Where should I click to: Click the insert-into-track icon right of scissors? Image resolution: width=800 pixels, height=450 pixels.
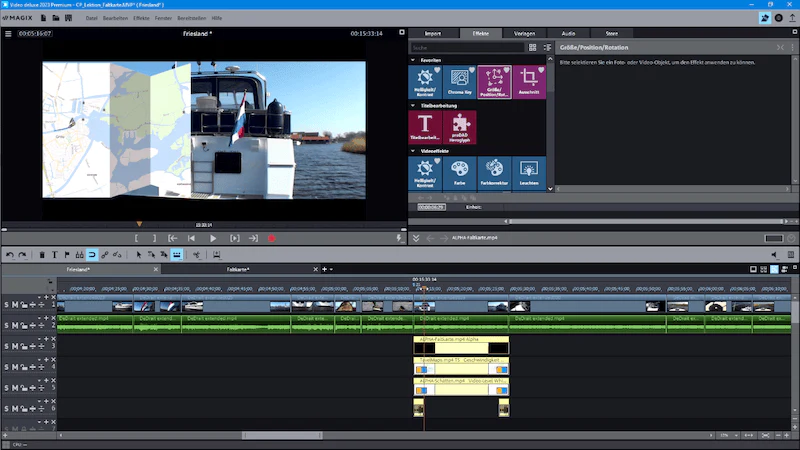217,255
